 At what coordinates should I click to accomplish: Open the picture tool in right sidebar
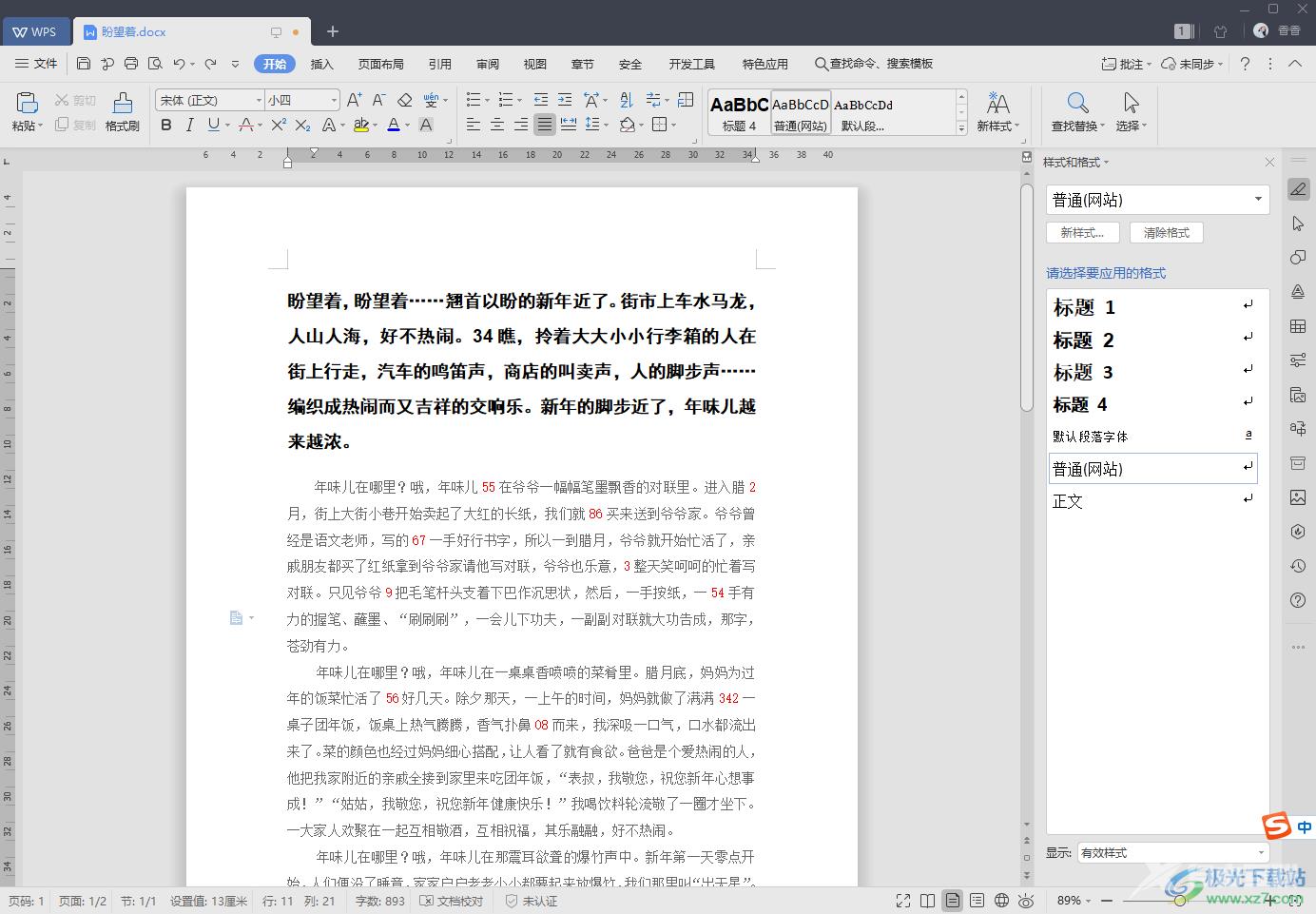1298,497
